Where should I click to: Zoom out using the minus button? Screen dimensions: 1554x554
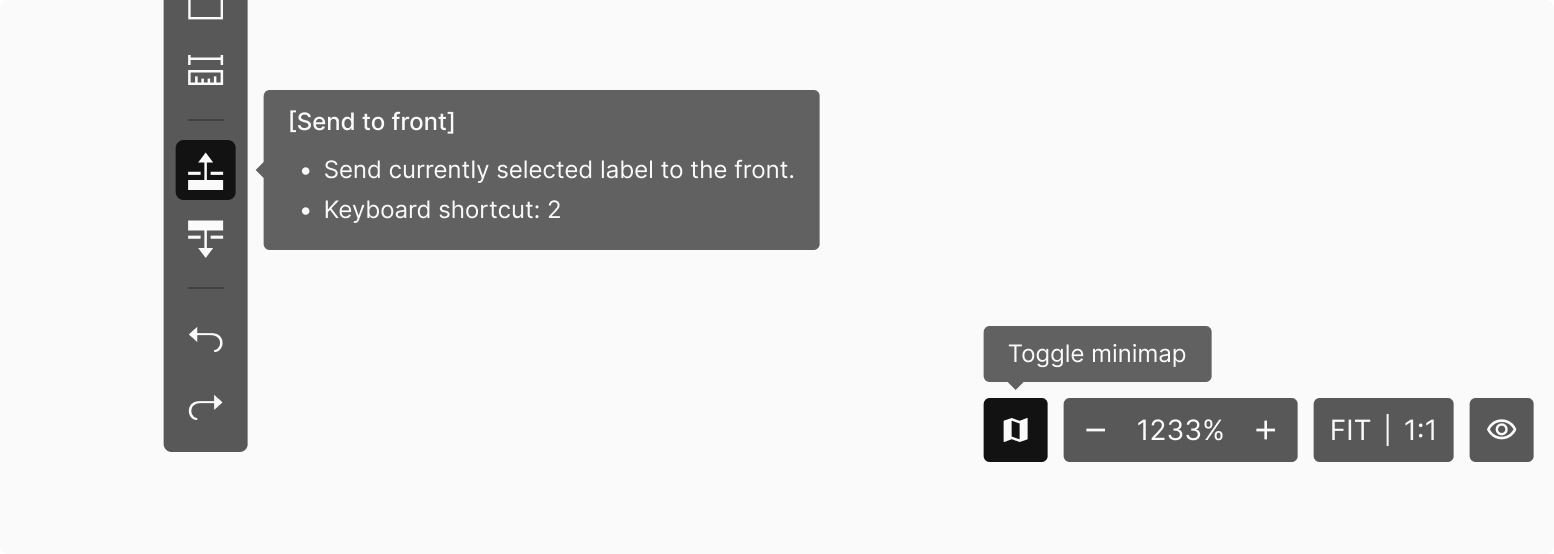coord(1095,430)
